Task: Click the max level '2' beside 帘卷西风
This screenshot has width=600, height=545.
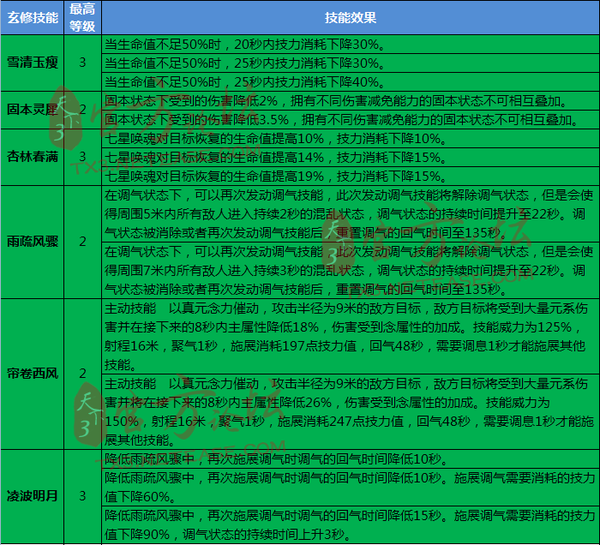Action: (82, 374)
